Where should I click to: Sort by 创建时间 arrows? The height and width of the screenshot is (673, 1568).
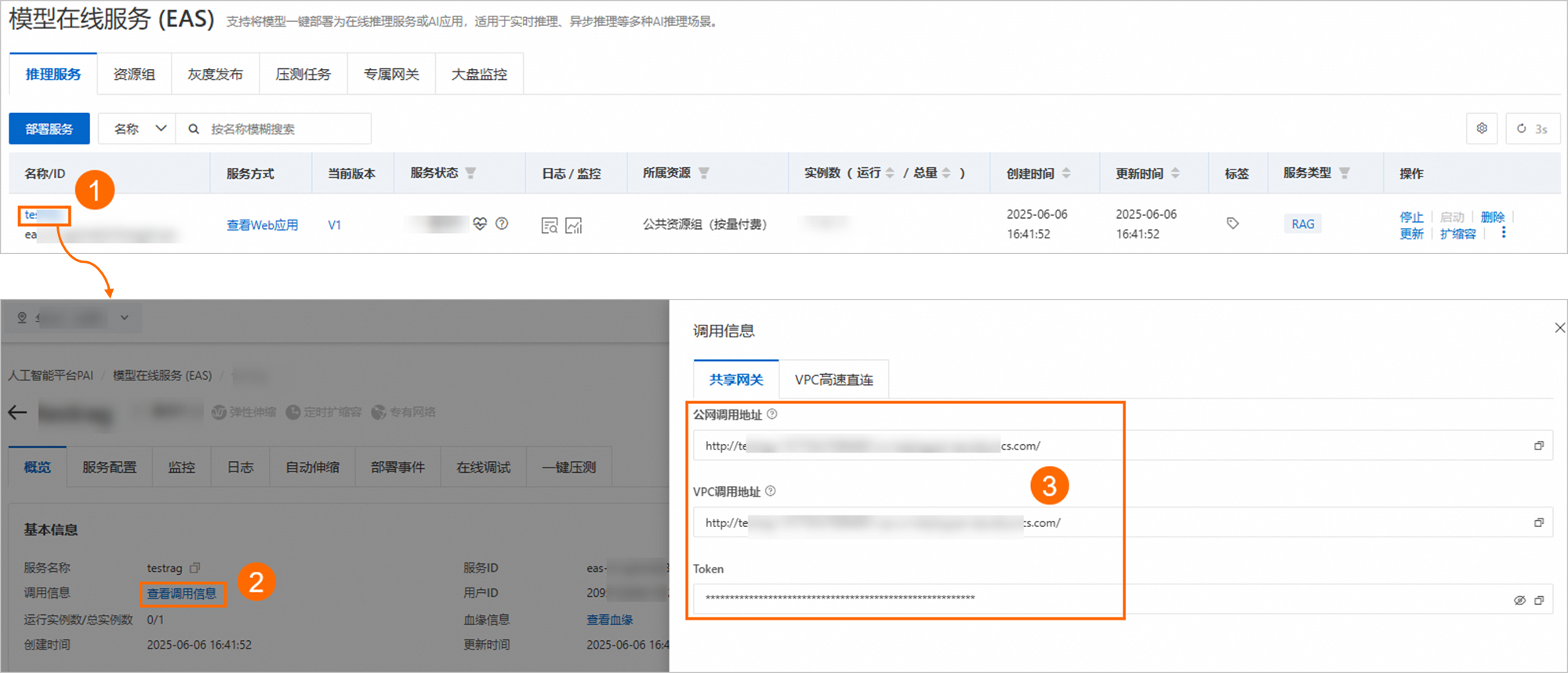[1066, 173]
